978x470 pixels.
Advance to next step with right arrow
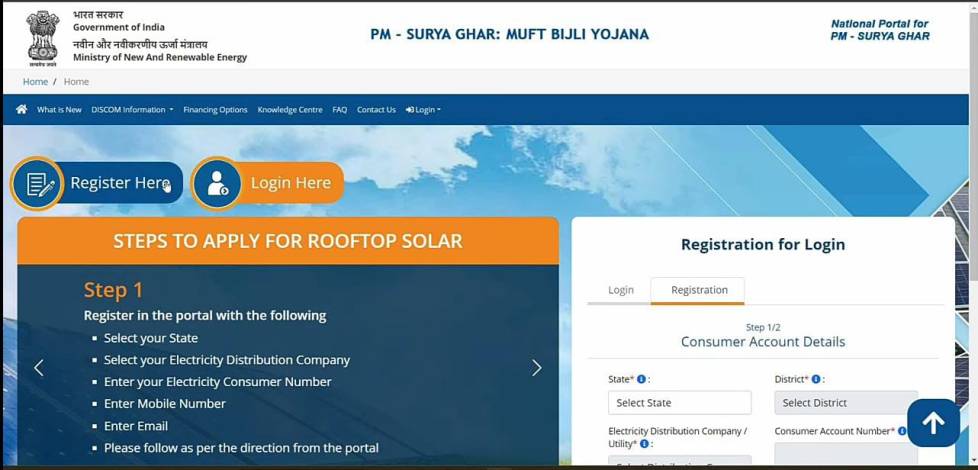pyautogui.click(x=536, y=368)
